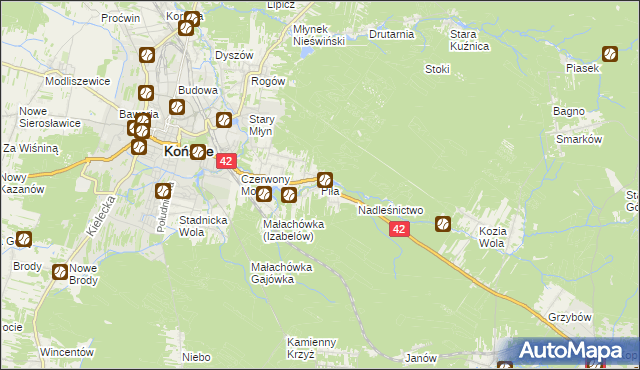Image resolution: width=640 pixels, height=370 pixels.
Task: Open the sports marker near Stary Młyn
Action: click(224, 120)
